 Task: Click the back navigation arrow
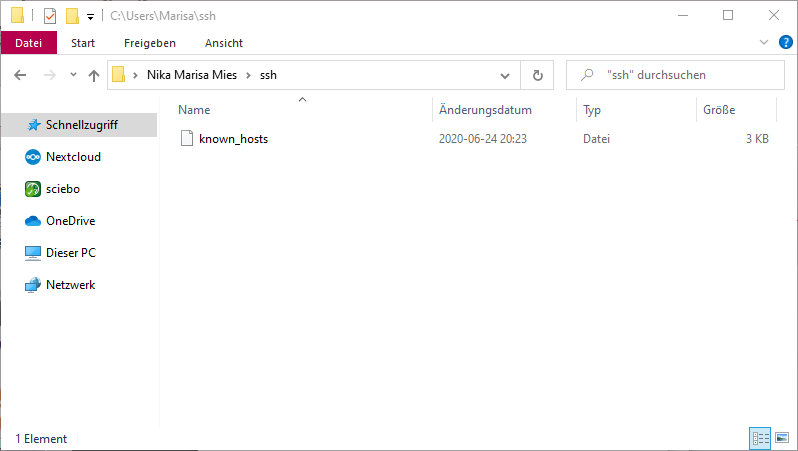20,75
